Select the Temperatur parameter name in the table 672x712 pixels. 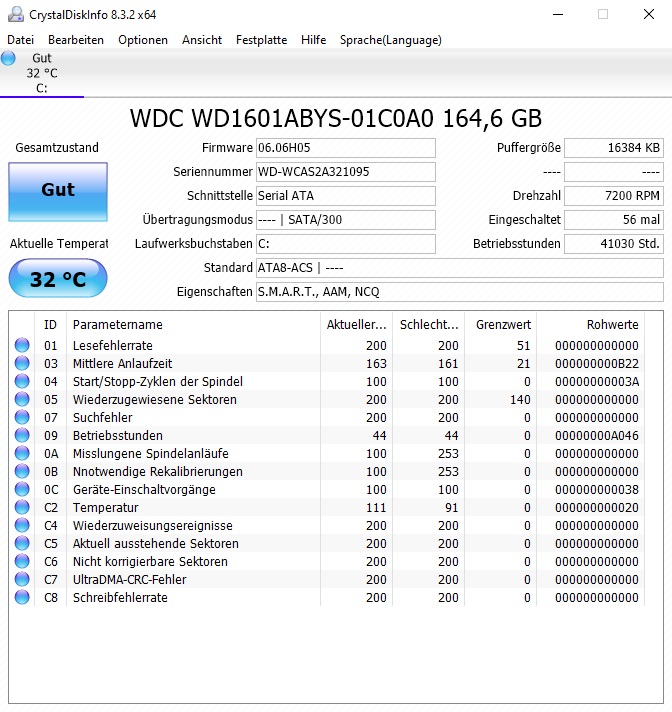105,508
